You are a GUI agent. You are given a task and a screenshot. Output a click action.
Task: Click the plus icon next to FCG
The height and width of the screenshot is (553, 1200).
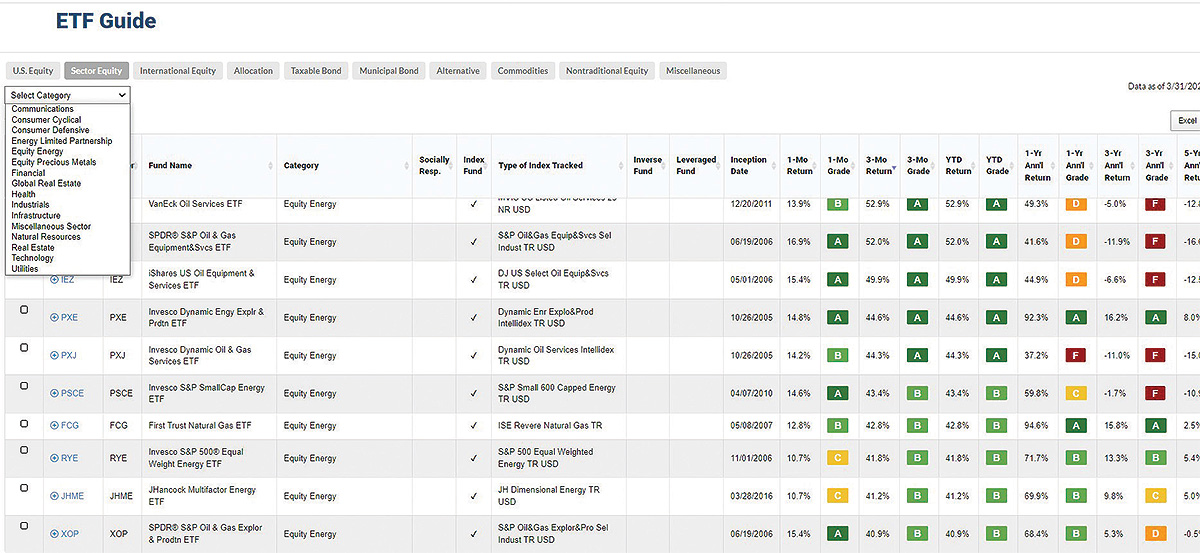tap(54, 426)
